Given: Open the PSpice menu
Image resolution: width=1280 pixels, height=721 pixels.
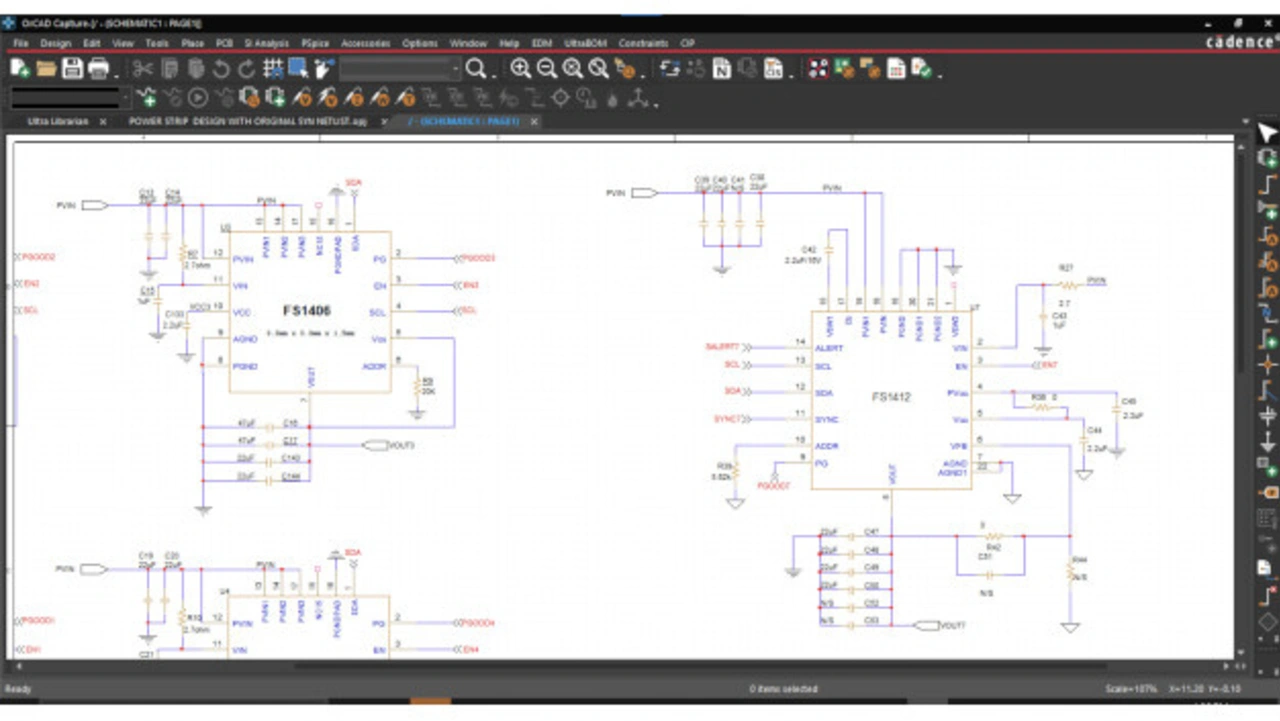Looking at the screenshot, I should 315,43.
